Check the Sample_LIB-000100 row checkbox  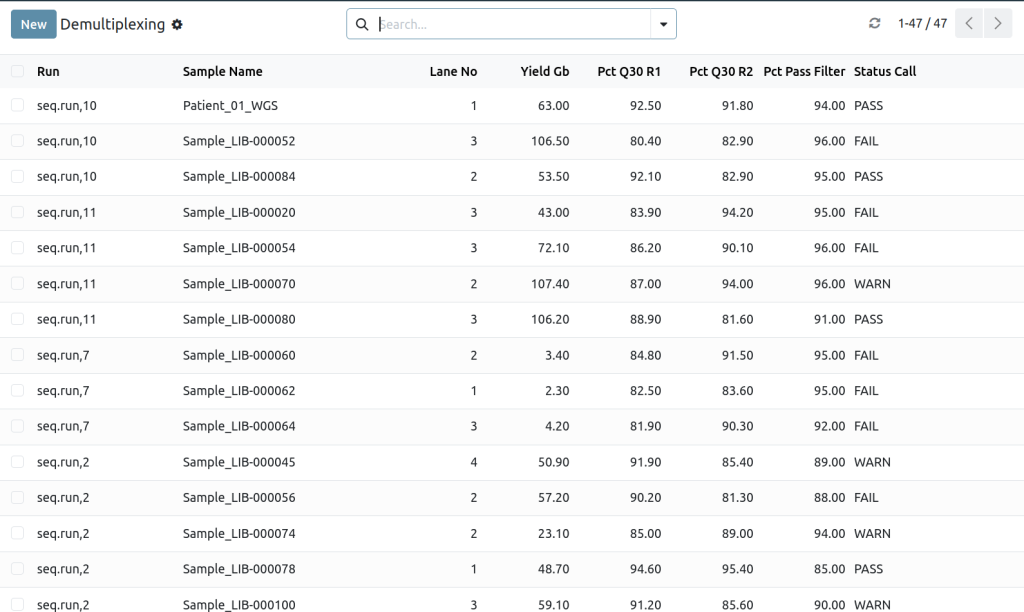tap(16, 604)
